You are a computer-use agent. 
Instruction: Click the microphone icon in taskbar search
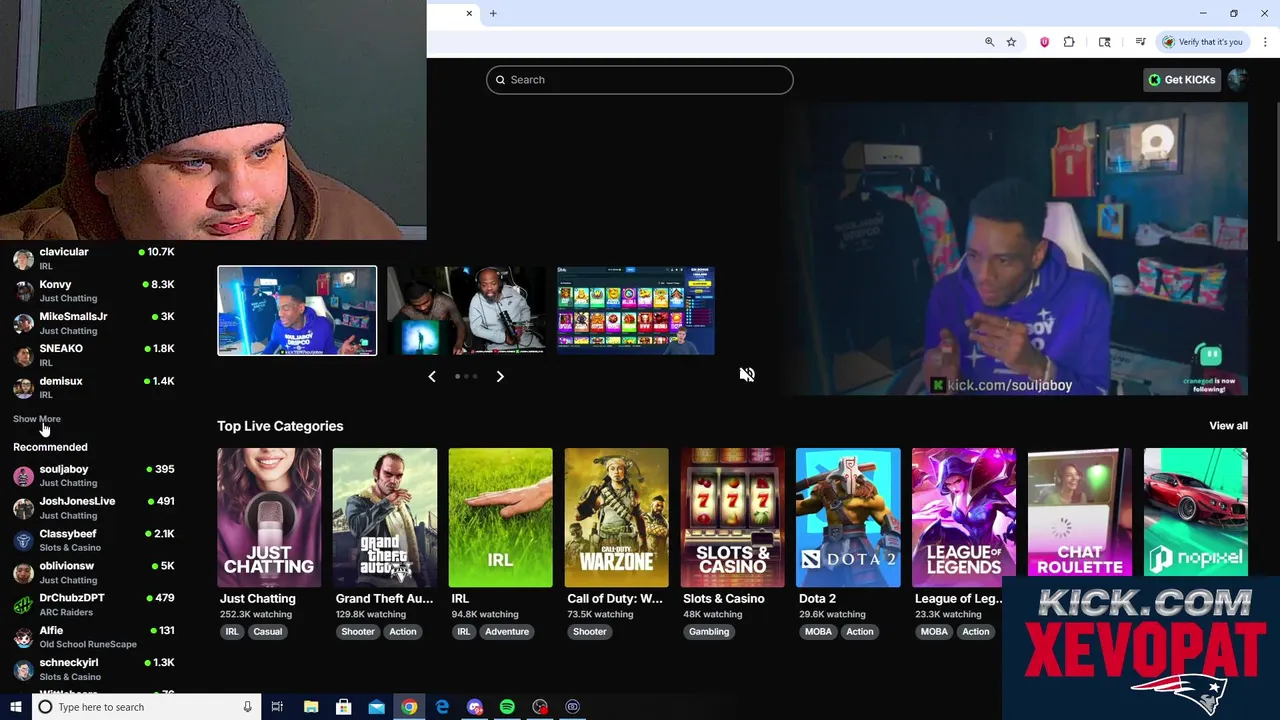pos(247,707)
